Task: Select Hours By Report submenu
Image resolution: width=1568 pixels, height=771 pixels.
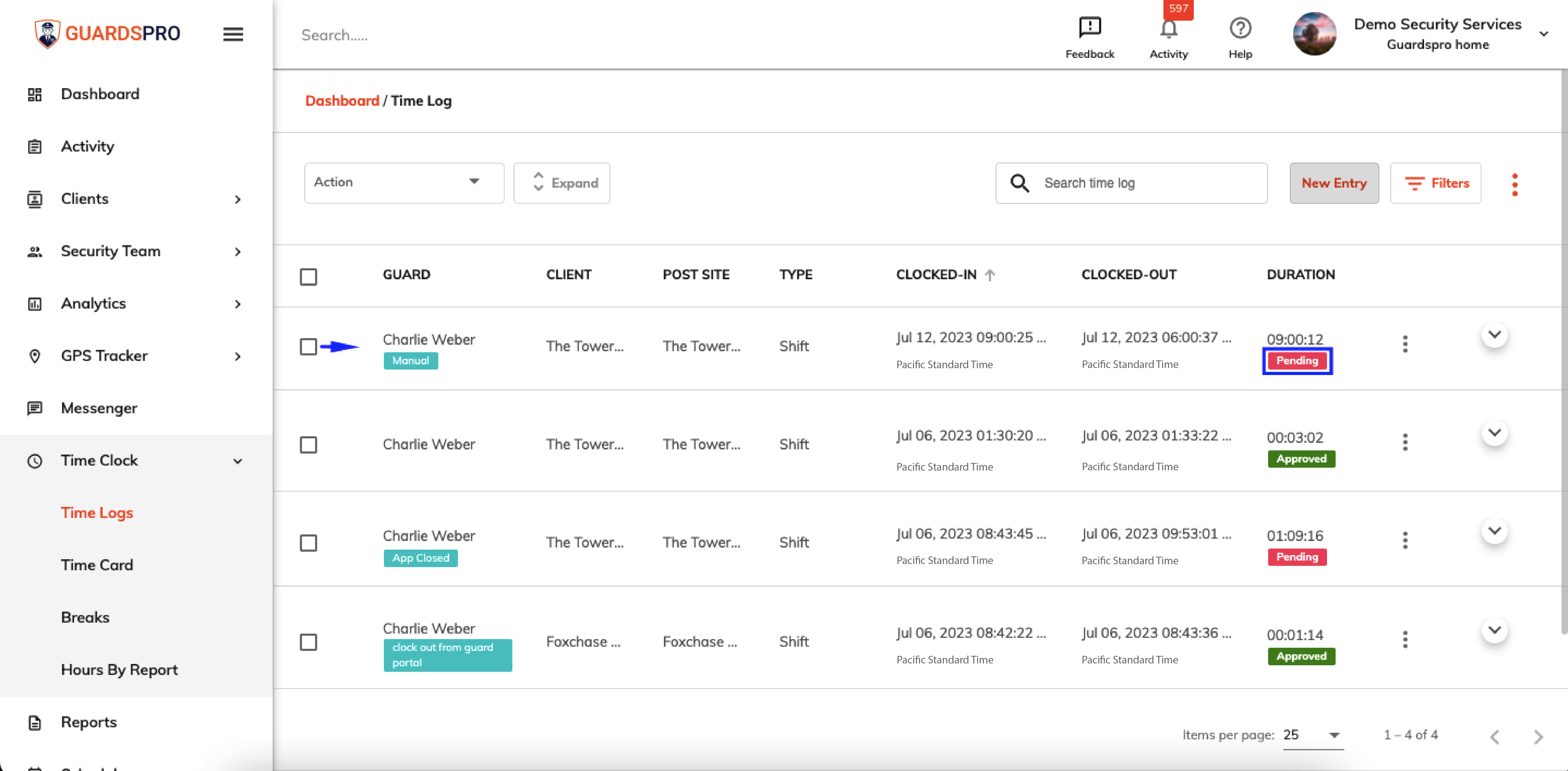Action: (x=119, y=670)
